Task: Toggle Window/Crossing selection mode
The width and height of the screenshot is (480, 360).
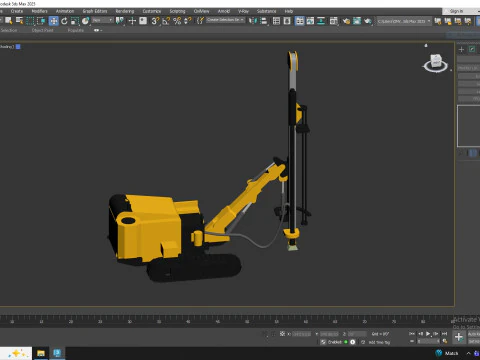Action: pyautogui.click(x=41, y=21)
